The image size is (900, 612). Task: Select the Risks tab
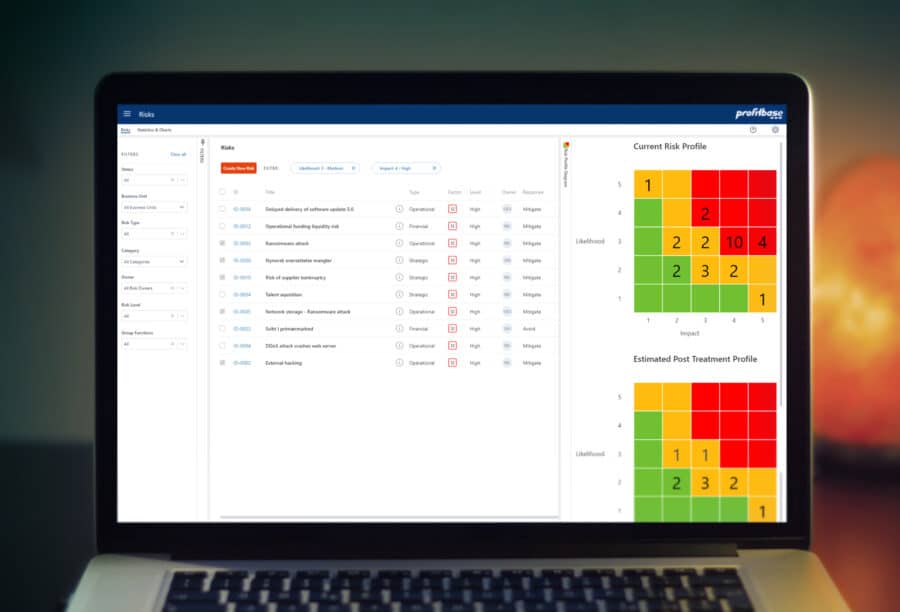pyautogui.click(x=124, y=128)
